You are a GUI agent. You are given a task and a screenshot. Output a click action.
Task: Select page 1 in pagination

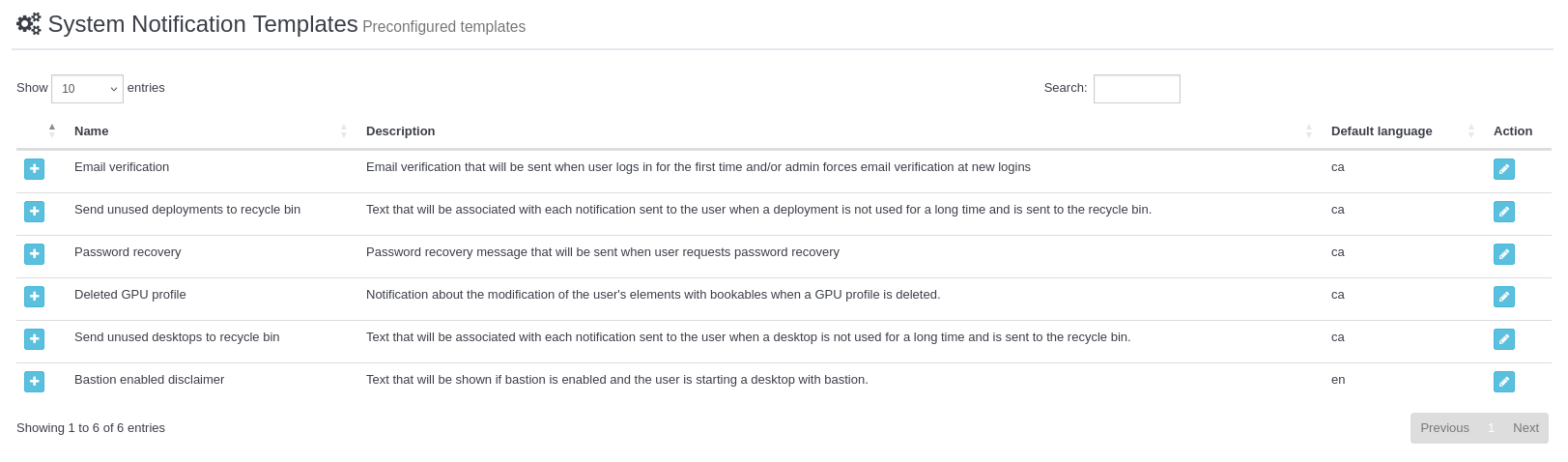pyautogui.click(x=1491, y=428)
